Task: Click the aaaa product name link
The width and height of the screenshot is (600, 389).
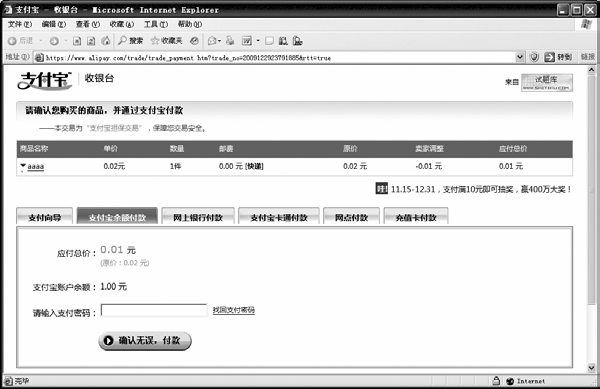Action: (36, 166)
